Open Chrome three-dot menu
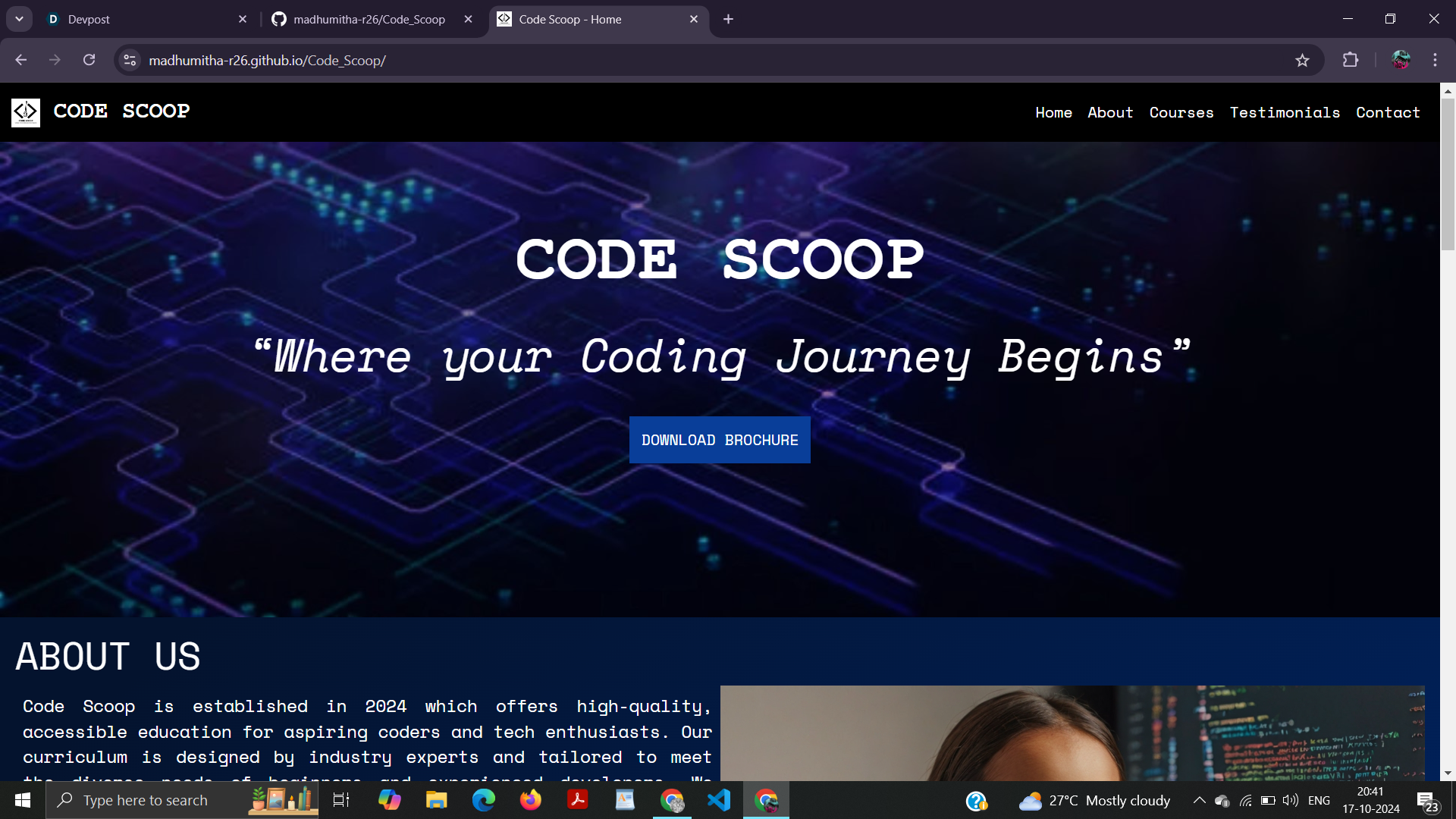This screenshot has width=1456, height=819. 1435,61
